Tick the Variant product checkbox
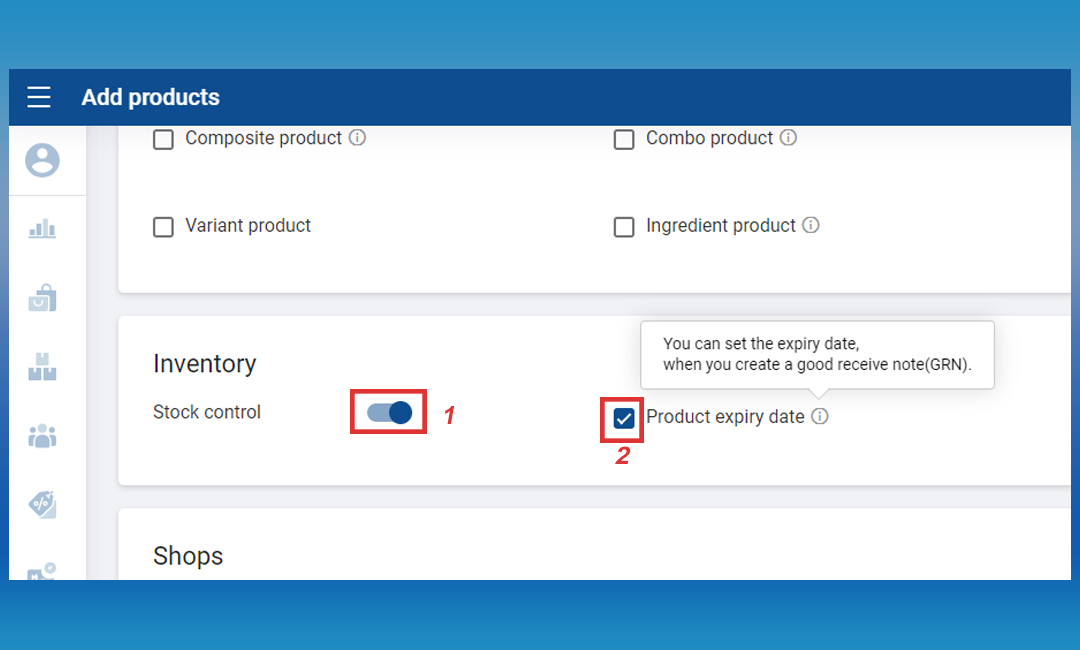Viewport: 1080px width, 650px height. pyautogui.click(x=163, y=227)
